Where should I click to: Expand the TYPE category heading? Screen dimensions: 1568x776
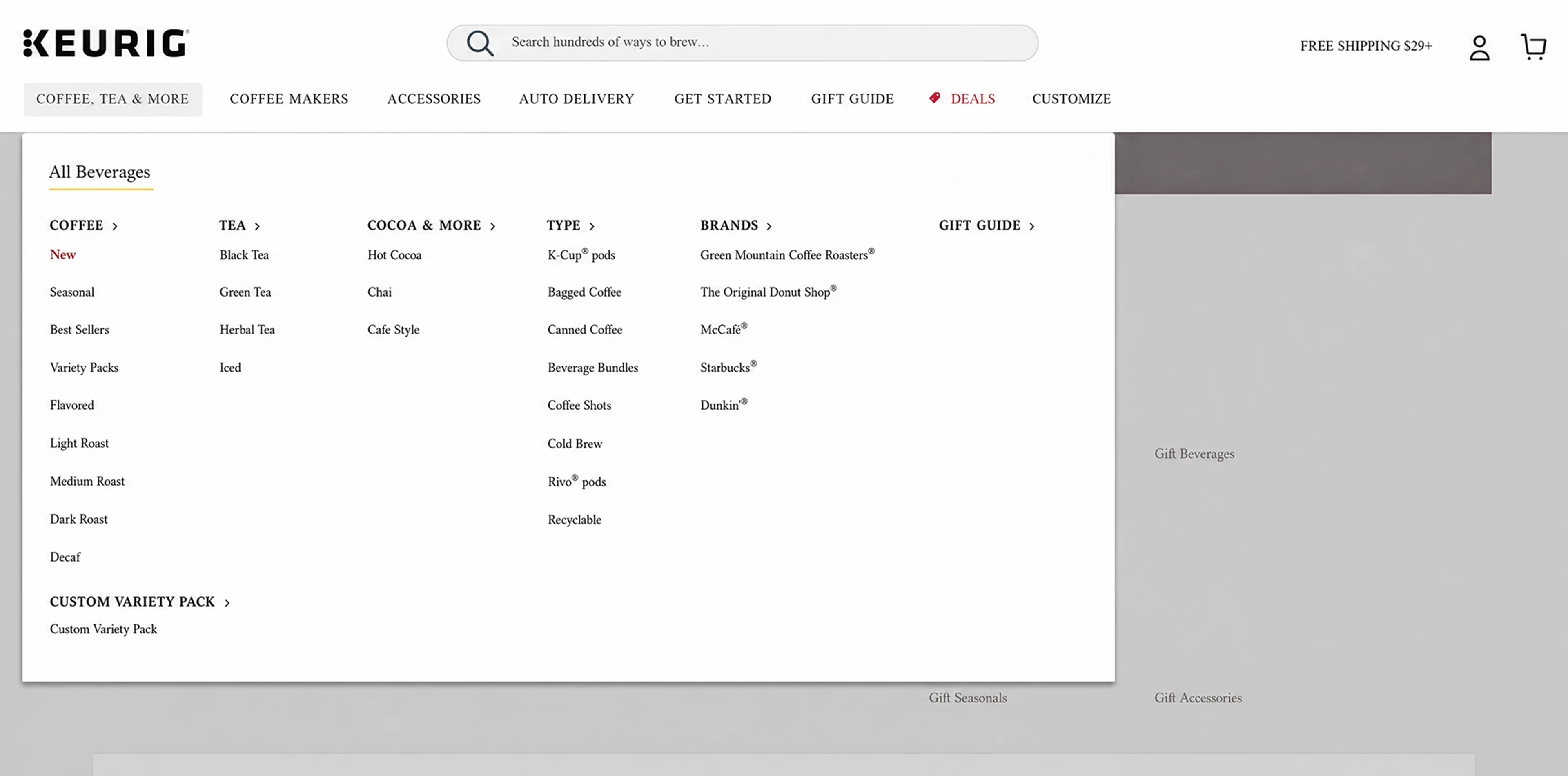[x=570, y=225]
